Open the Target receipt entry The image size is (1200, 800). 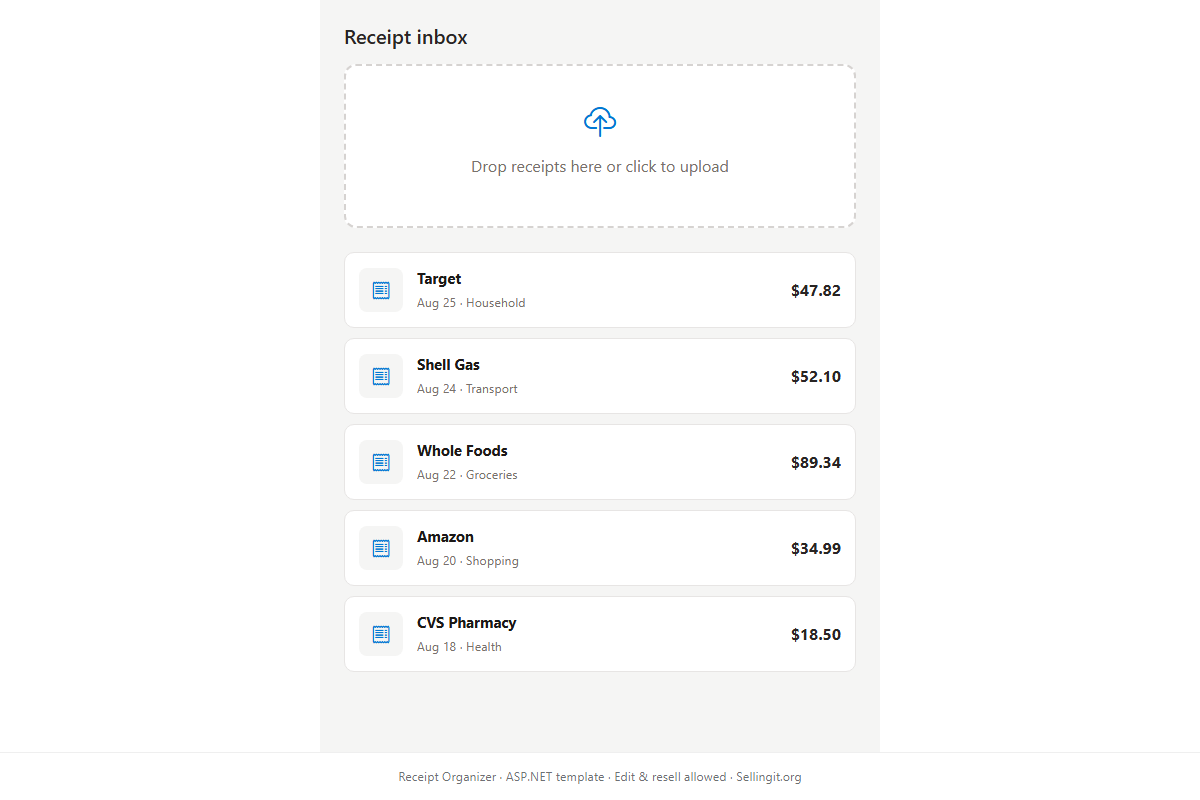pos(600,290)
